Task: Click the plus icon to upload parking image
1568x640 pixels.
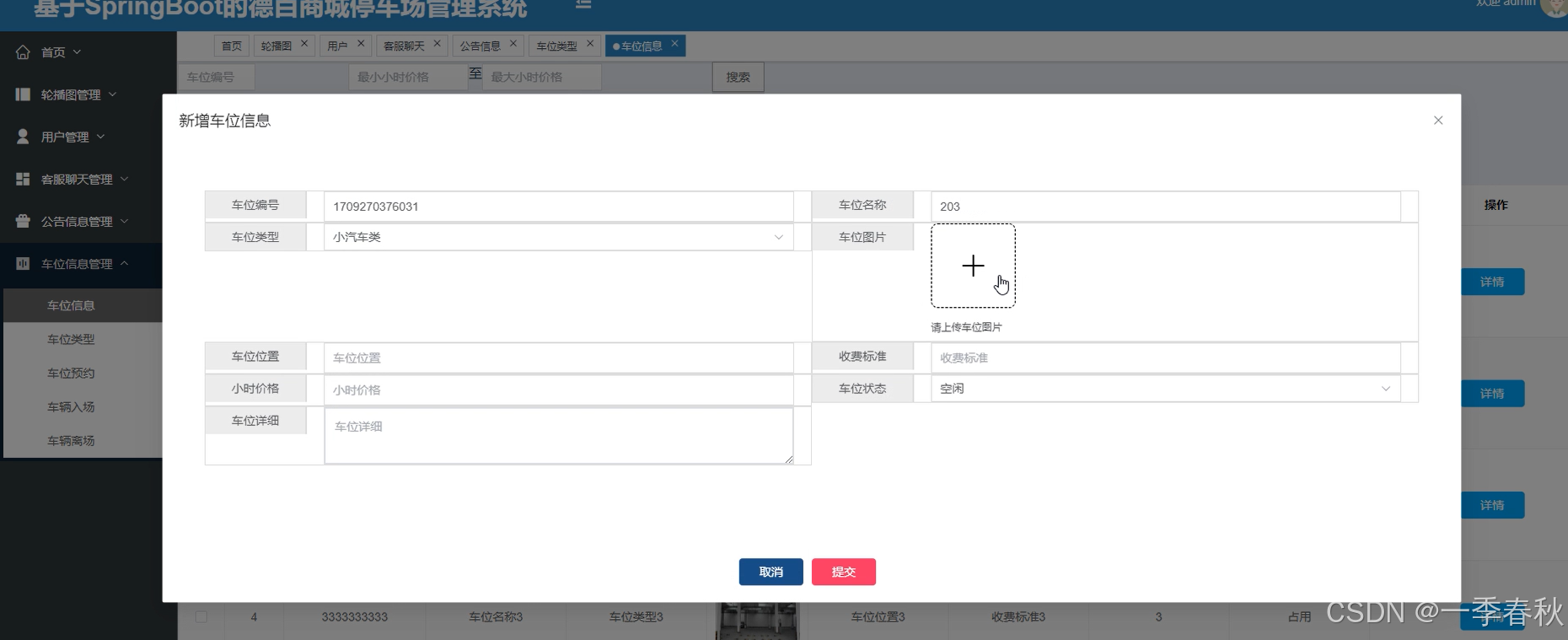Action: [x=973, y=266]
